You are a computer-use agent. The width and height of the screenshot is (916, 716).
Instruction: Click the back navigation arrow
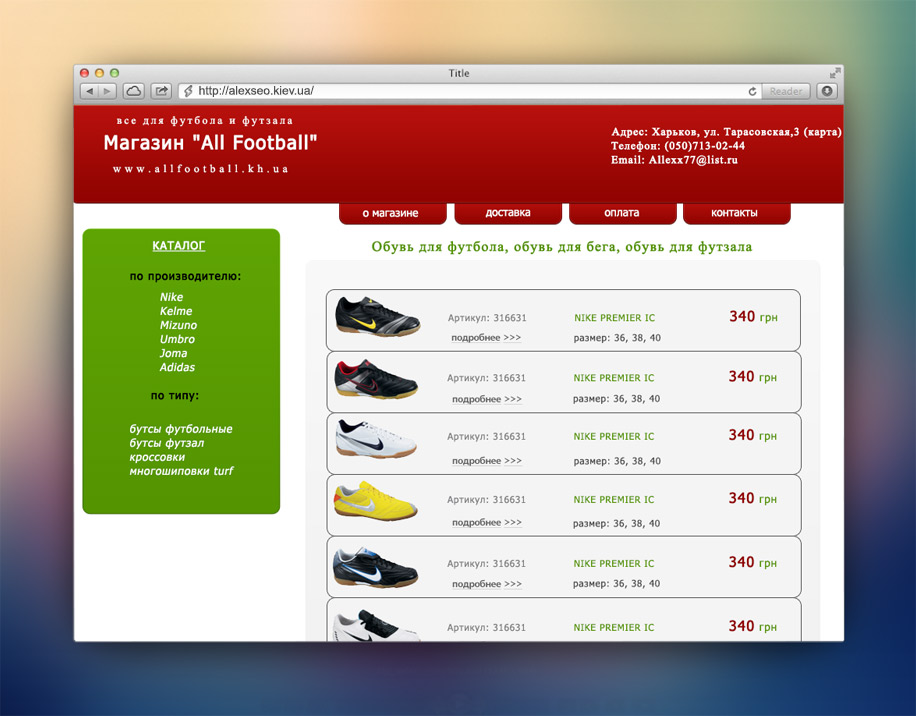[x=89, y=91]
